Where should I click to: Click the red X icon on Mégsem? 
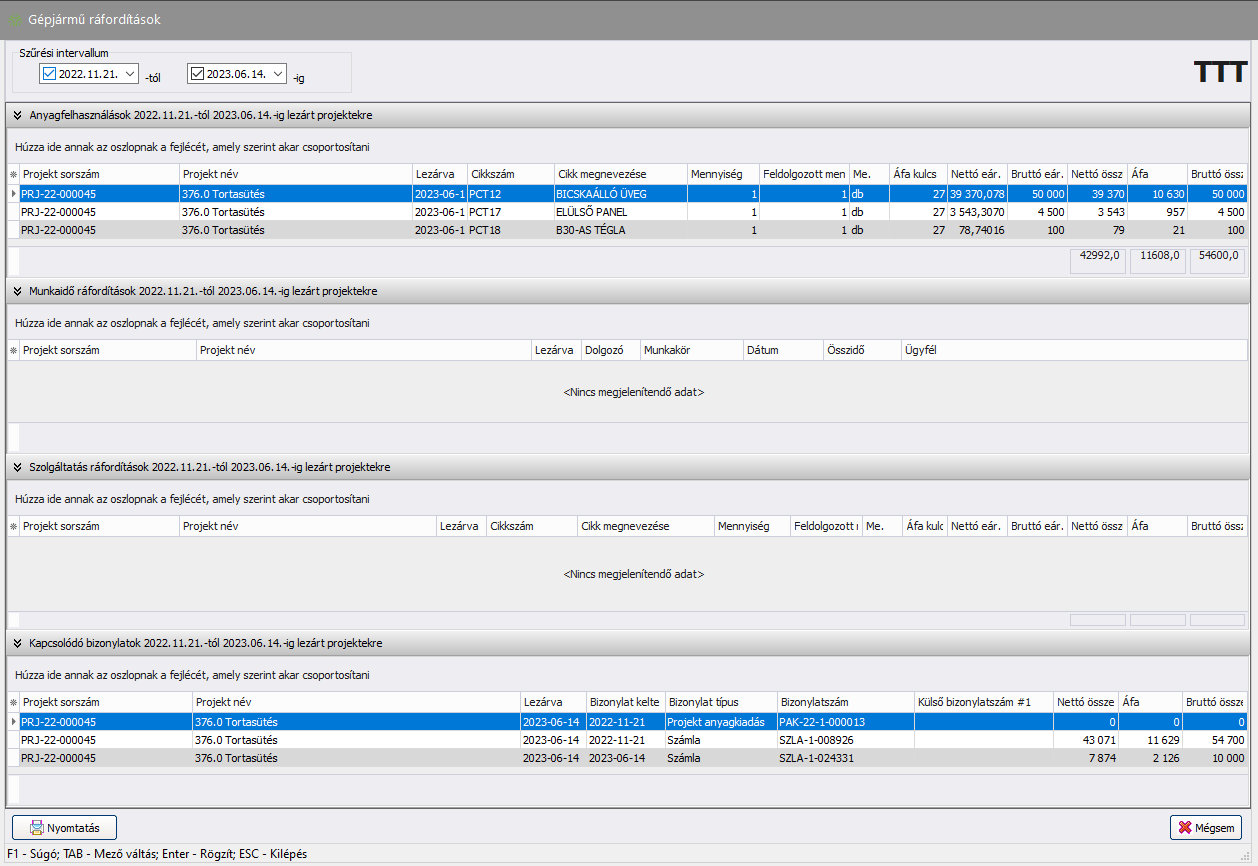point(1185,828)
